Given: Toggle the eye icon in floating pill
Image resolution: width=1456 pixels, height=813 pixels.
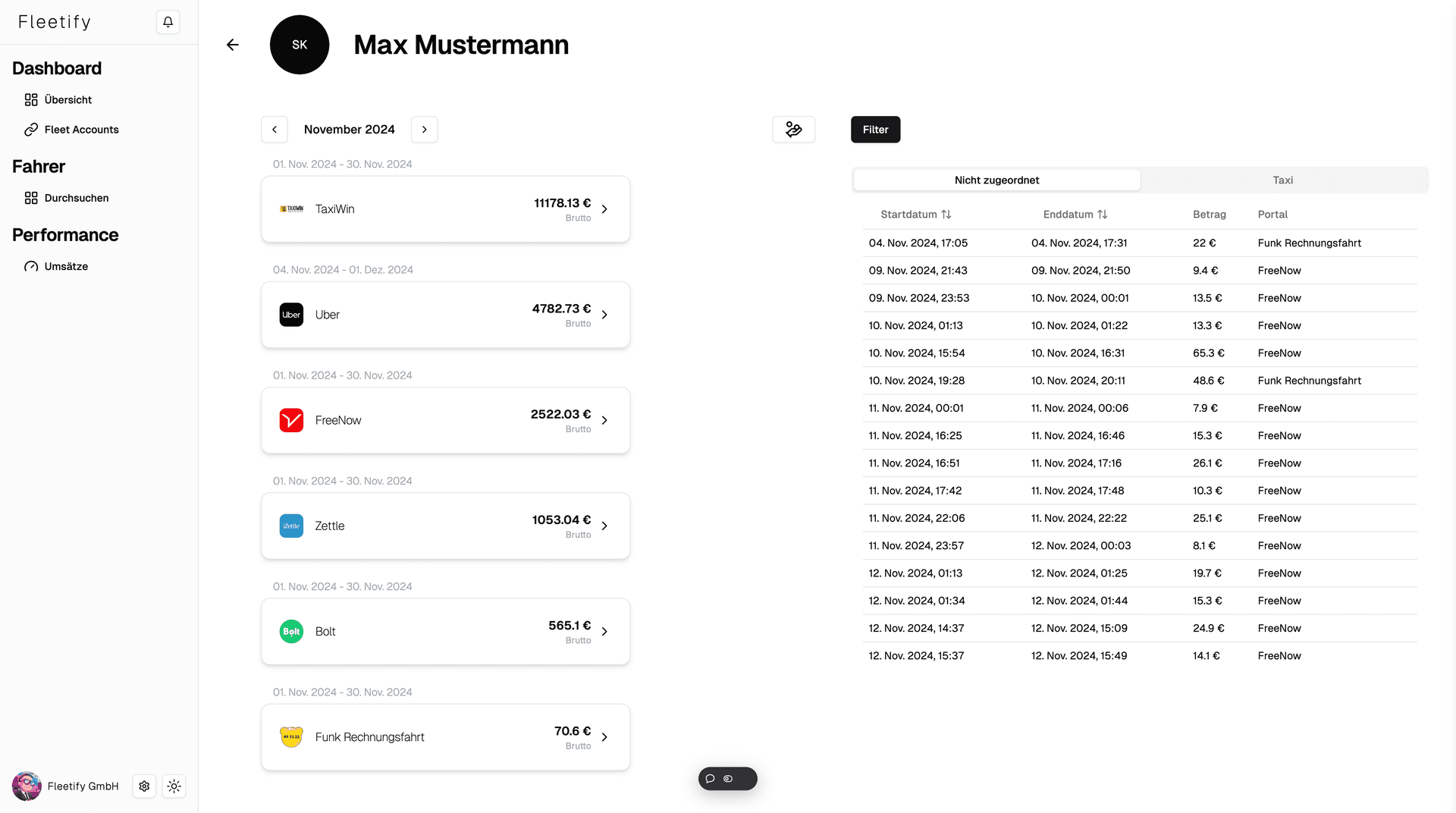Looking at the screenshot, I should (728, 779).
